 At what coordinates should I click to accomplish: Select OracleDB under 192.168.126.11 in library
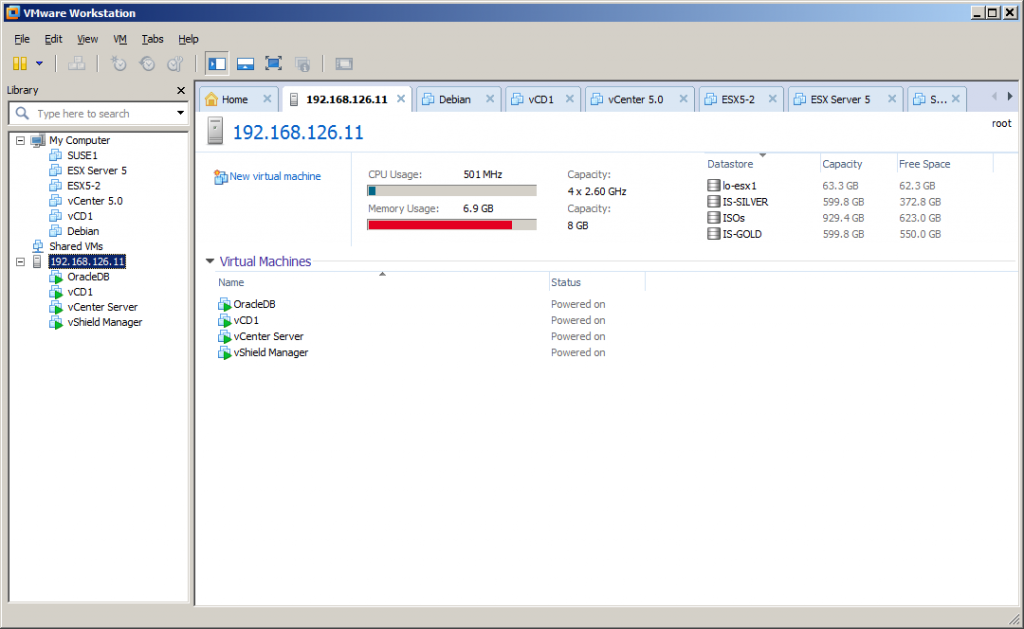coord(88,276)
